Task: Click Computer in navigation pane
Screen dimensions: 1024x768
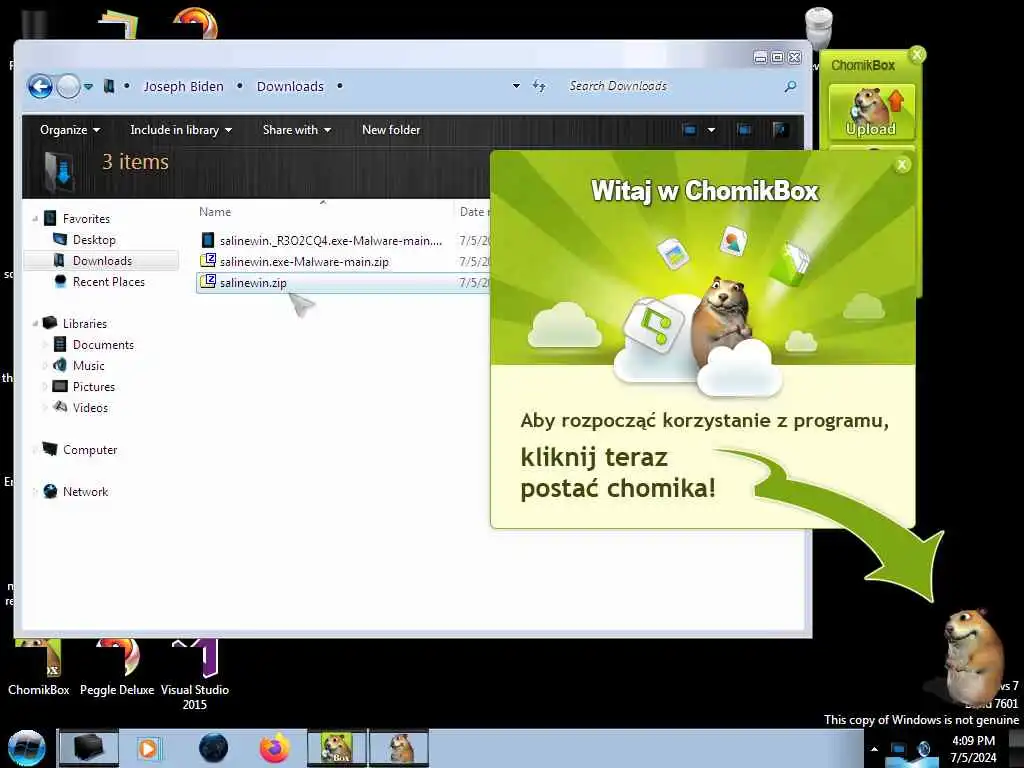Action: point(89,449)
